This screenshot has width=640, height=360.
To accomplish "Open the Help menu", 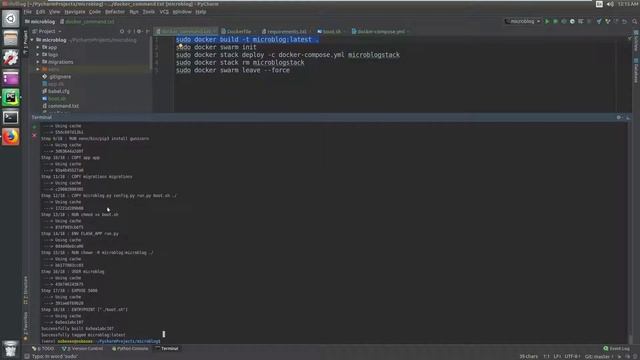I will click(x=201, y=12).
